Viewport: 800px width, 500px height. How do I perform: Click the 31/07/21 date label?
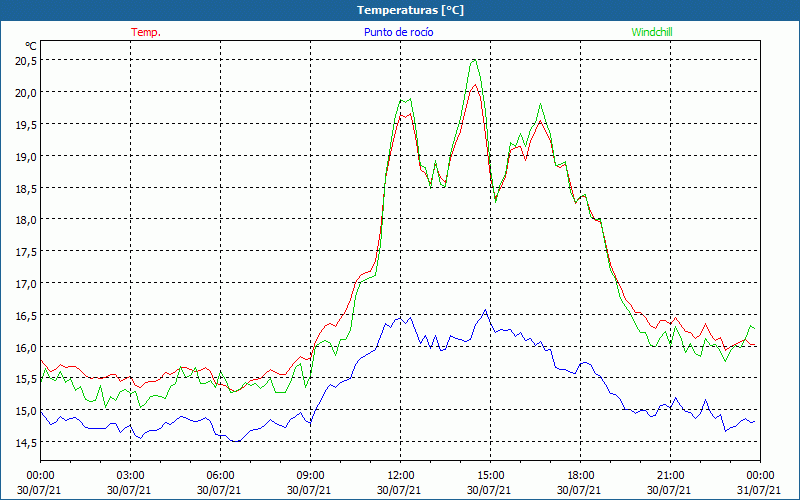(x=759, y=490)
